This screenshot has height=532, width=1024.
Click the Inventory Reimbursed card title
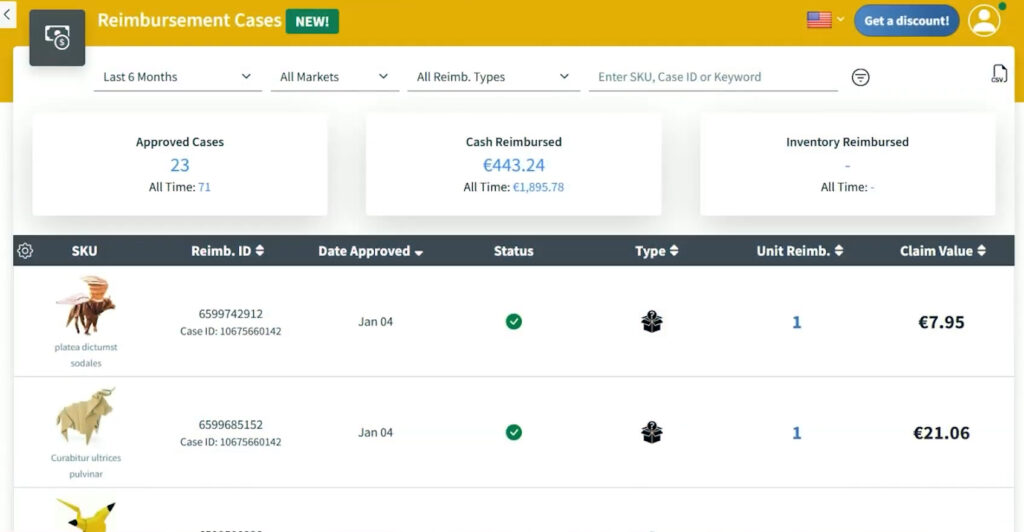click(x=847, y=142)
